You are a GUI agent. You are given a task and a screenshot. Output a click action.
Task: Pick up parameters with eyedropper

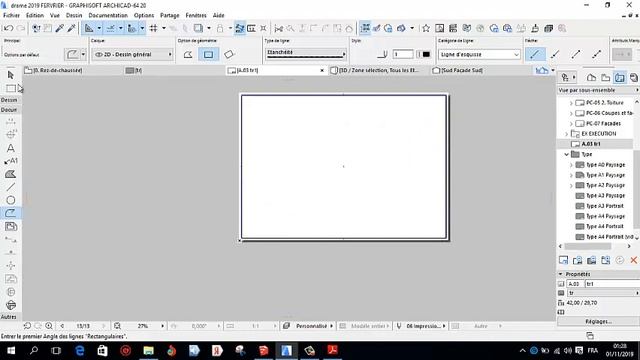(60, 28)
